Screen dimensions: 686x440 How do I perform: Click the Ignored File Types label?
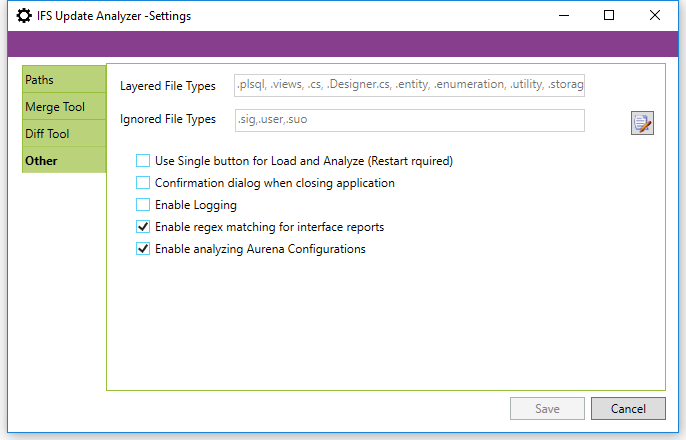pos(168,119)
